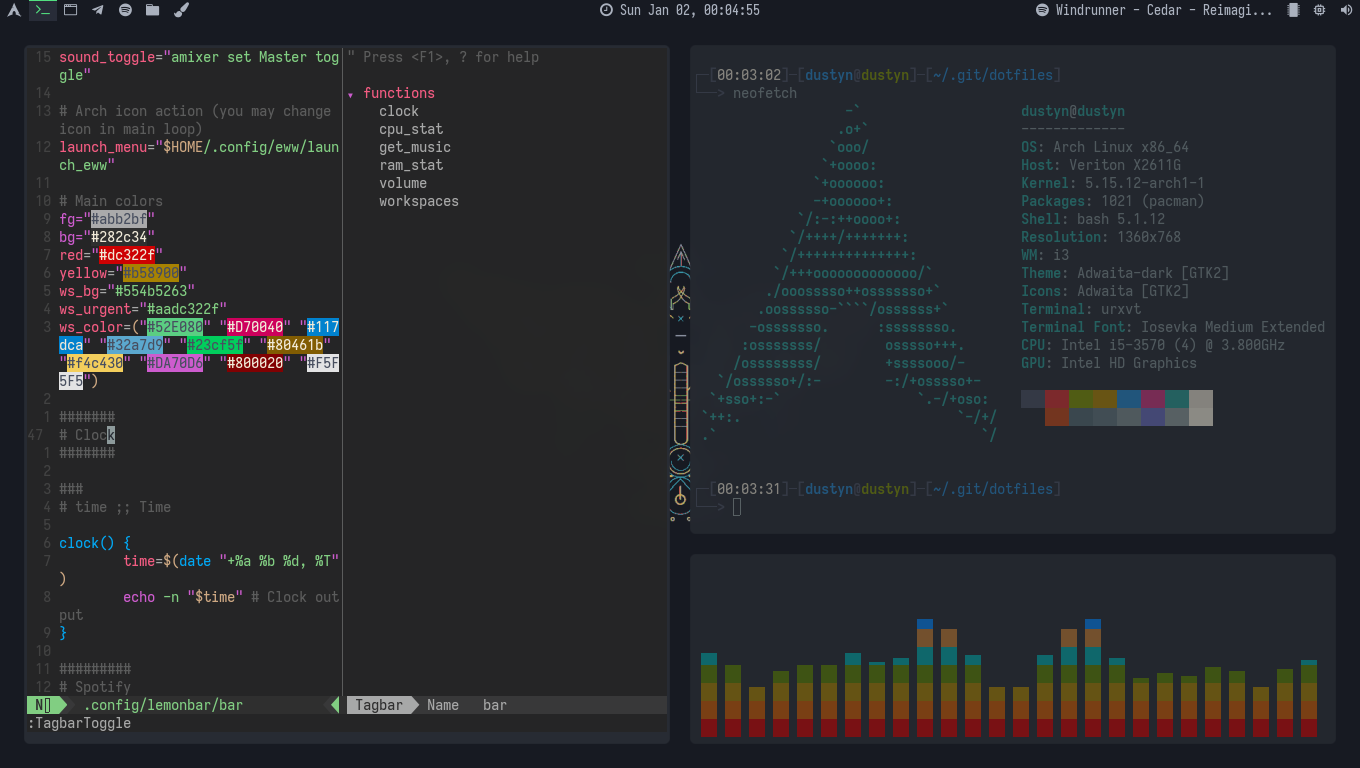Click the ws_urgent variable line
This screenshot has height=768, width=1360.
[x=143, y=309]
